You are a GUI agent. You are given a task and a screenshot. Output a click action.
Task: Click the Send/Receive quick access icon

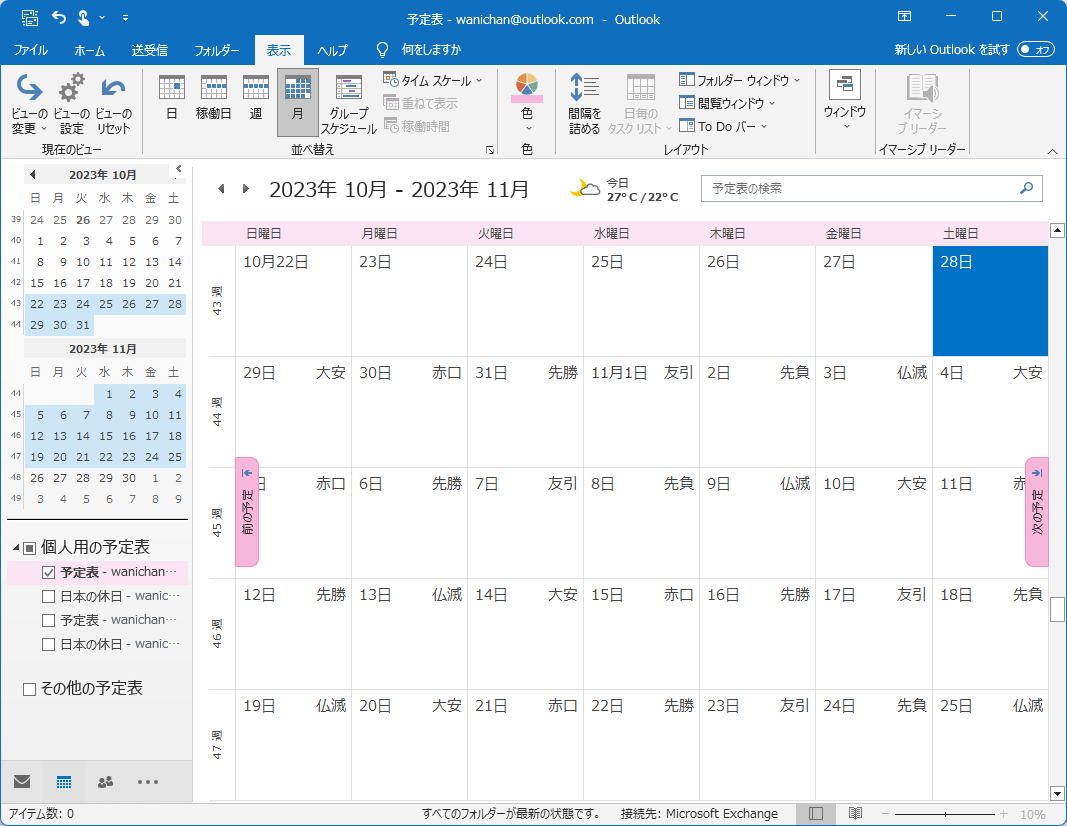coord(29,18)
